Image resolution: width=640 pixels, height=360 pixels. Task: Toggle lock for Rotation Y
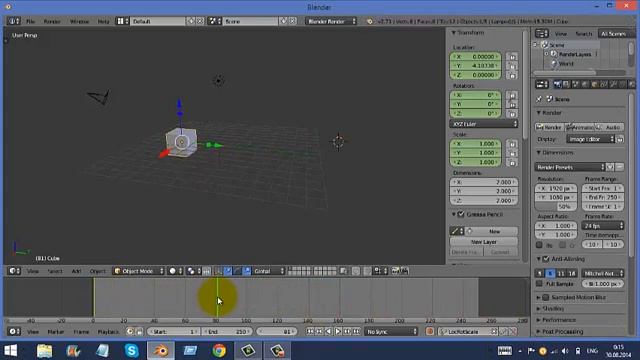coord(512,104)
